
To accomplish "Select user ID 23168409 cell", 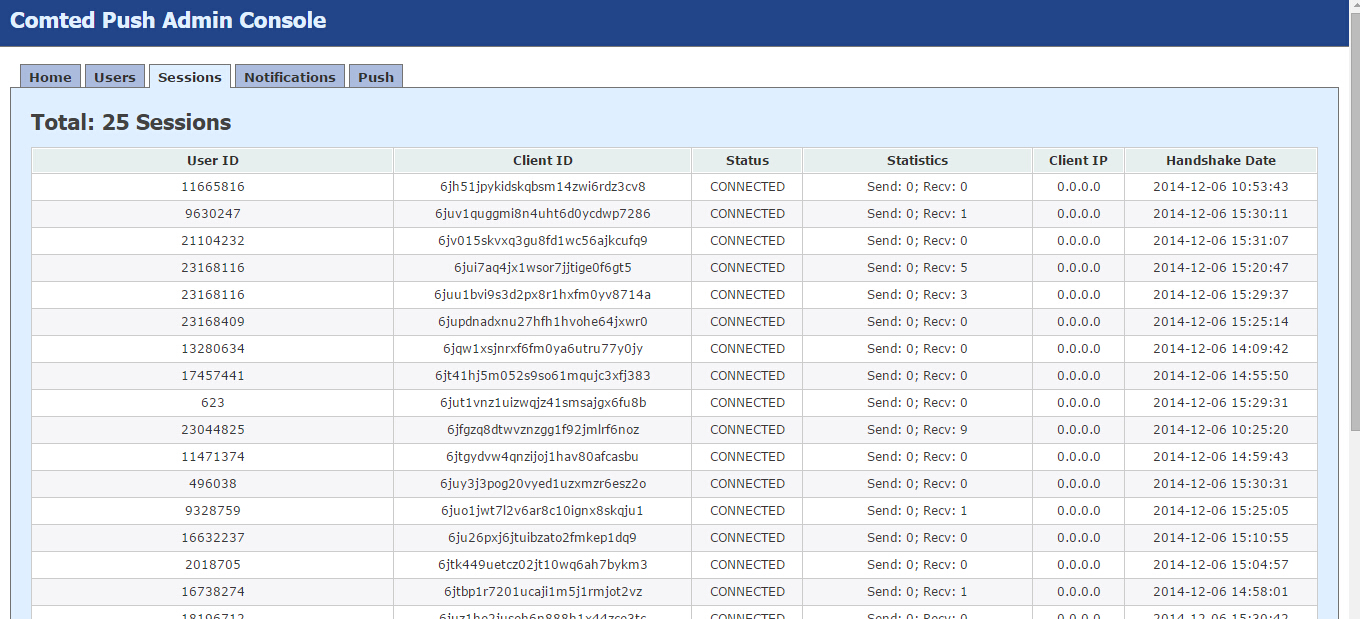I will point(213,322).
